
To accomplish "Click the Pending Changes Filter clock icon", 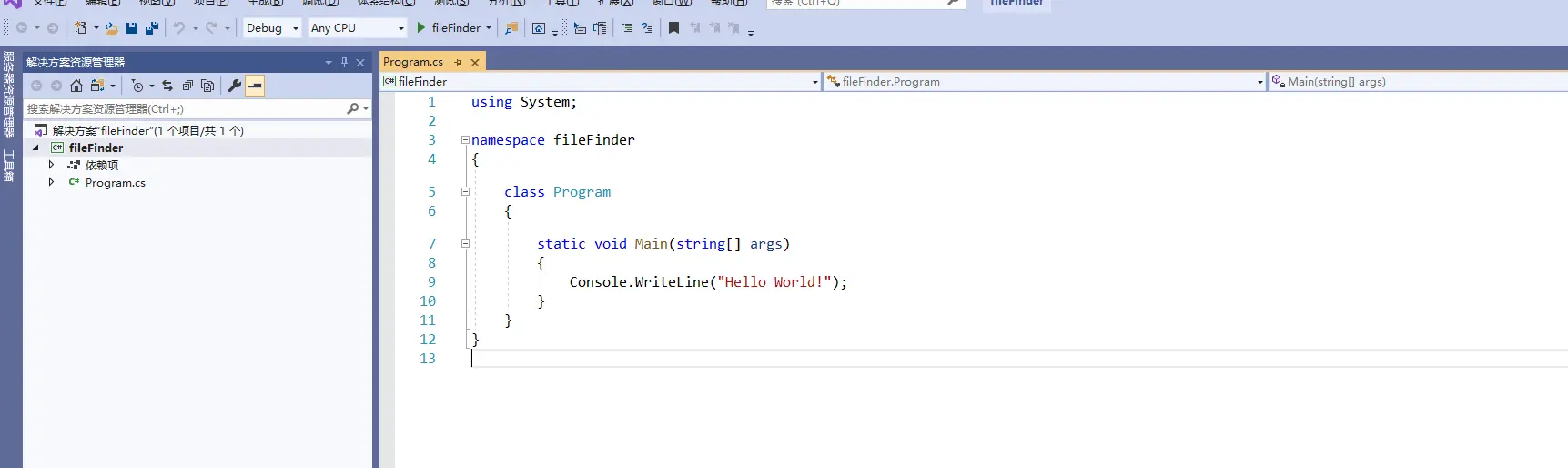I will click(137, 86).
